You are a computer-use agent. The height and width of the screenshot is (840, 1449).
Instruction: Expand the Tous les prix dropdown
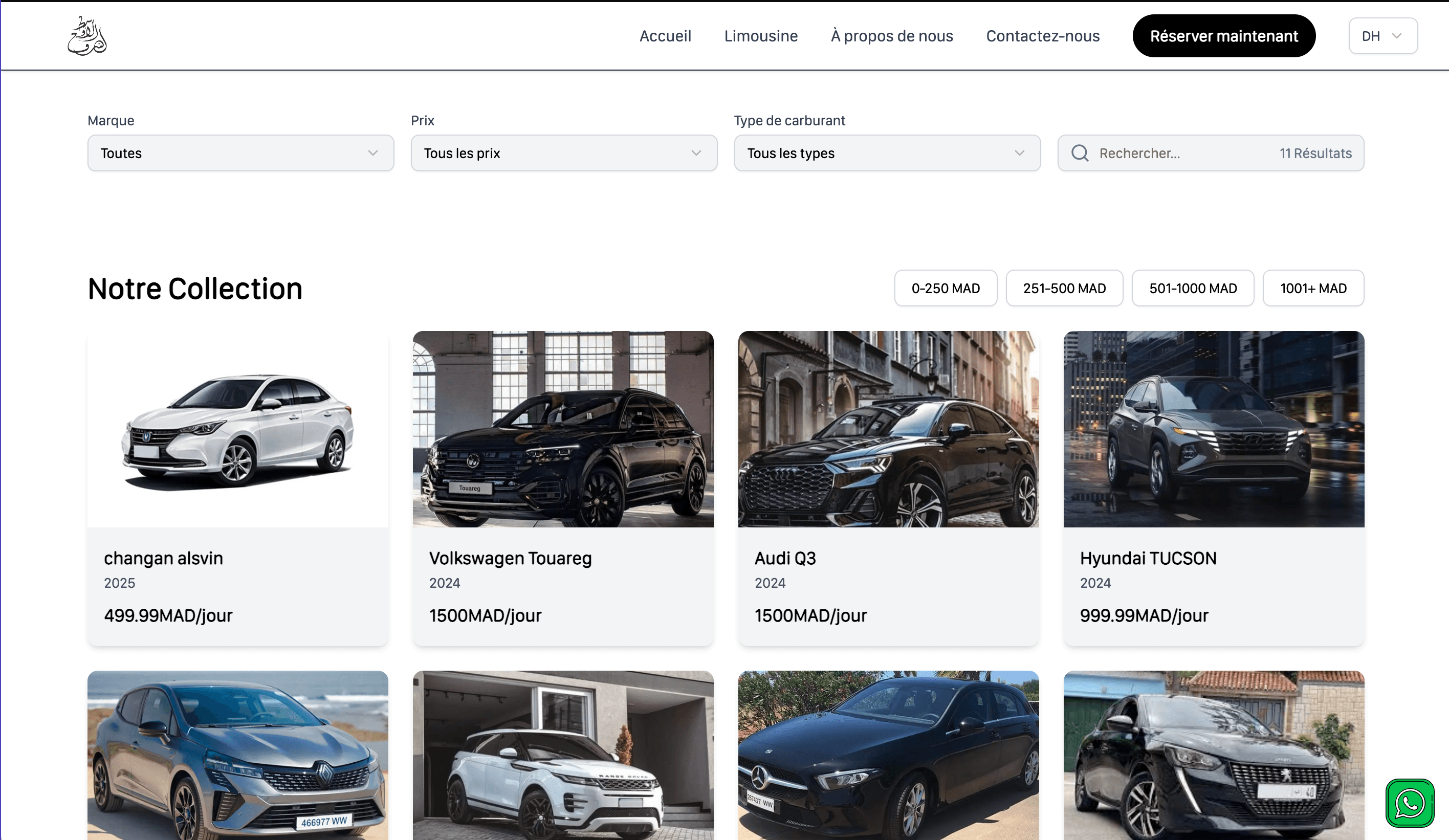point(563,153)
